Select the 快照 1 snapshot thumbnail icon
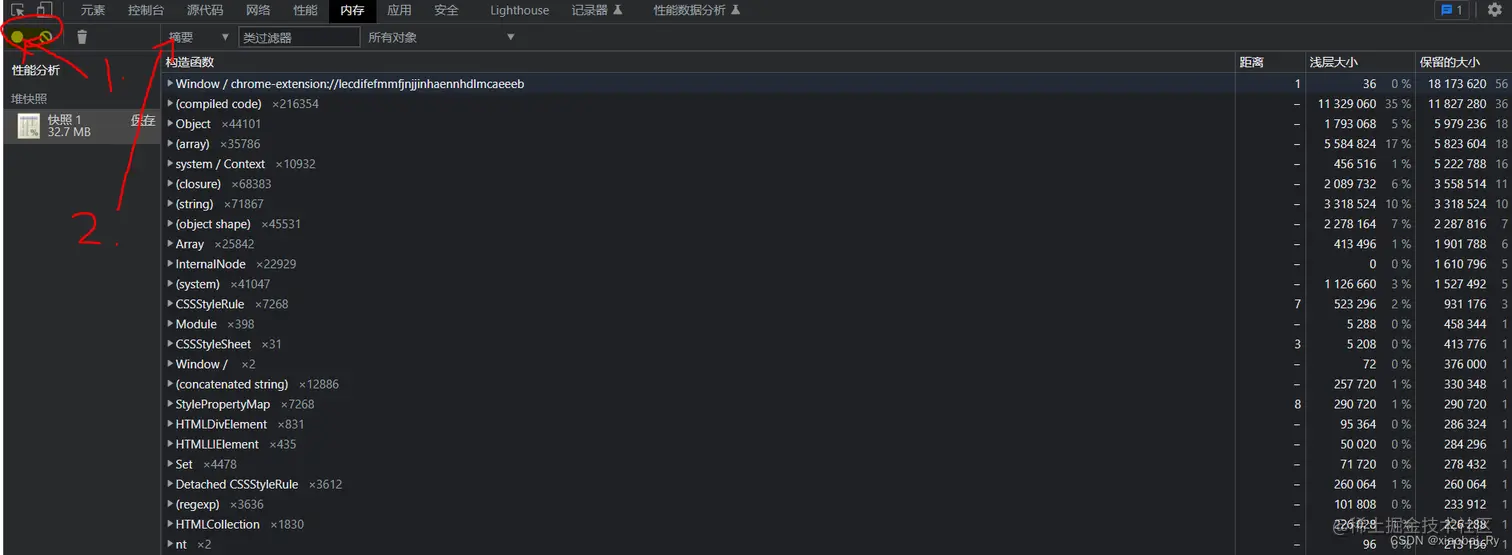The width and height of the screenshot is (1512, 555). (x=29, y=126)
